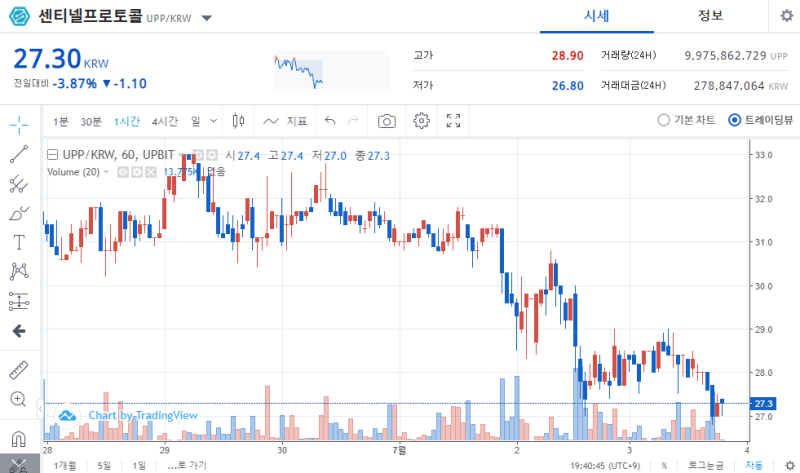Select the 1분 interval
The height and width of the screenshot is (473, 800).
61,121
